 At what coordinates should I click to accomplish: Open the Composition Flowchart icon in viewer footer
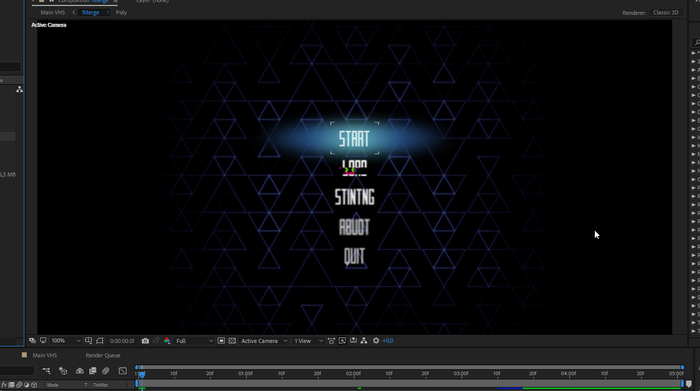[364, 341]
